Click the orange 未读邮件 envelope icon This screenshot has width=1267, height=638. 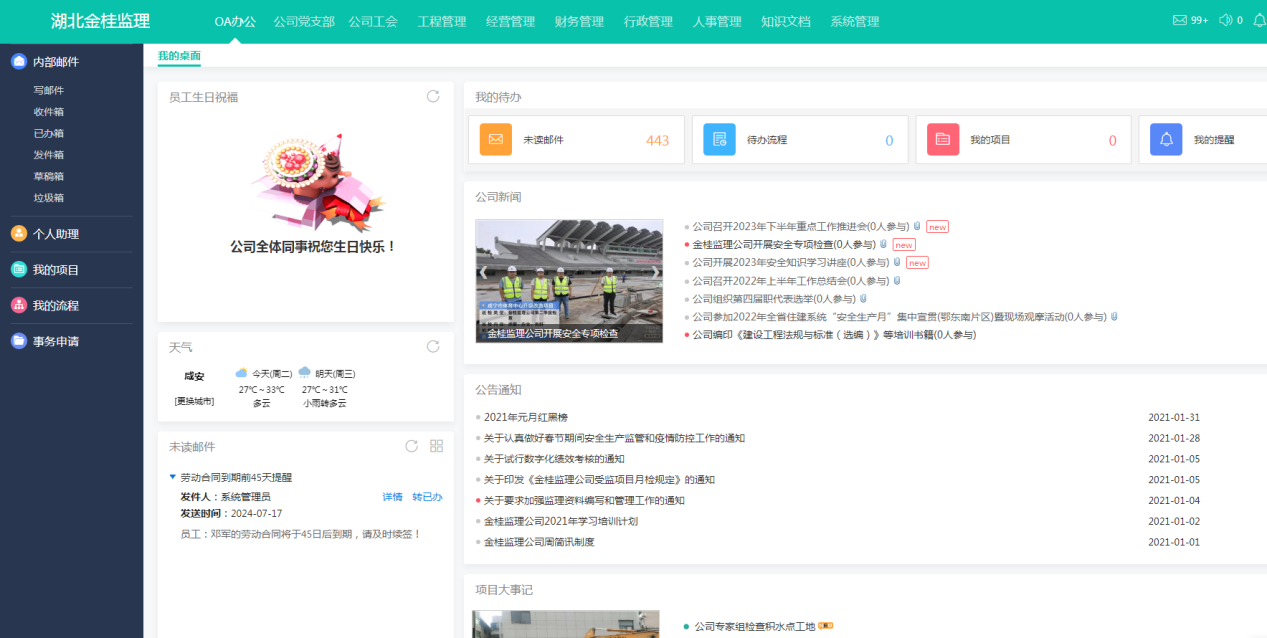(x=496, y=140)
